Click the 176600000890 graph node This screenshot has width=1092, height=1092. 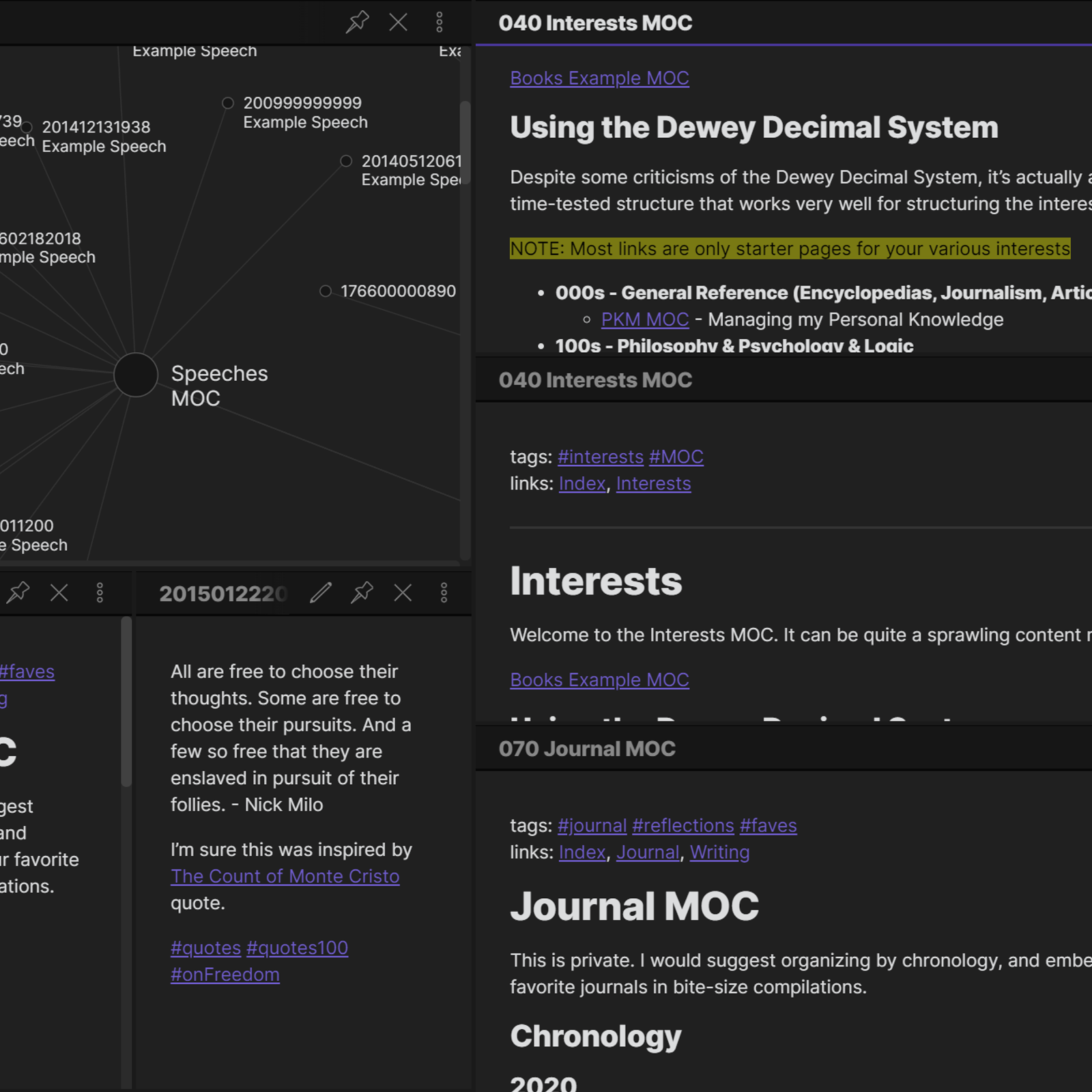326,291
